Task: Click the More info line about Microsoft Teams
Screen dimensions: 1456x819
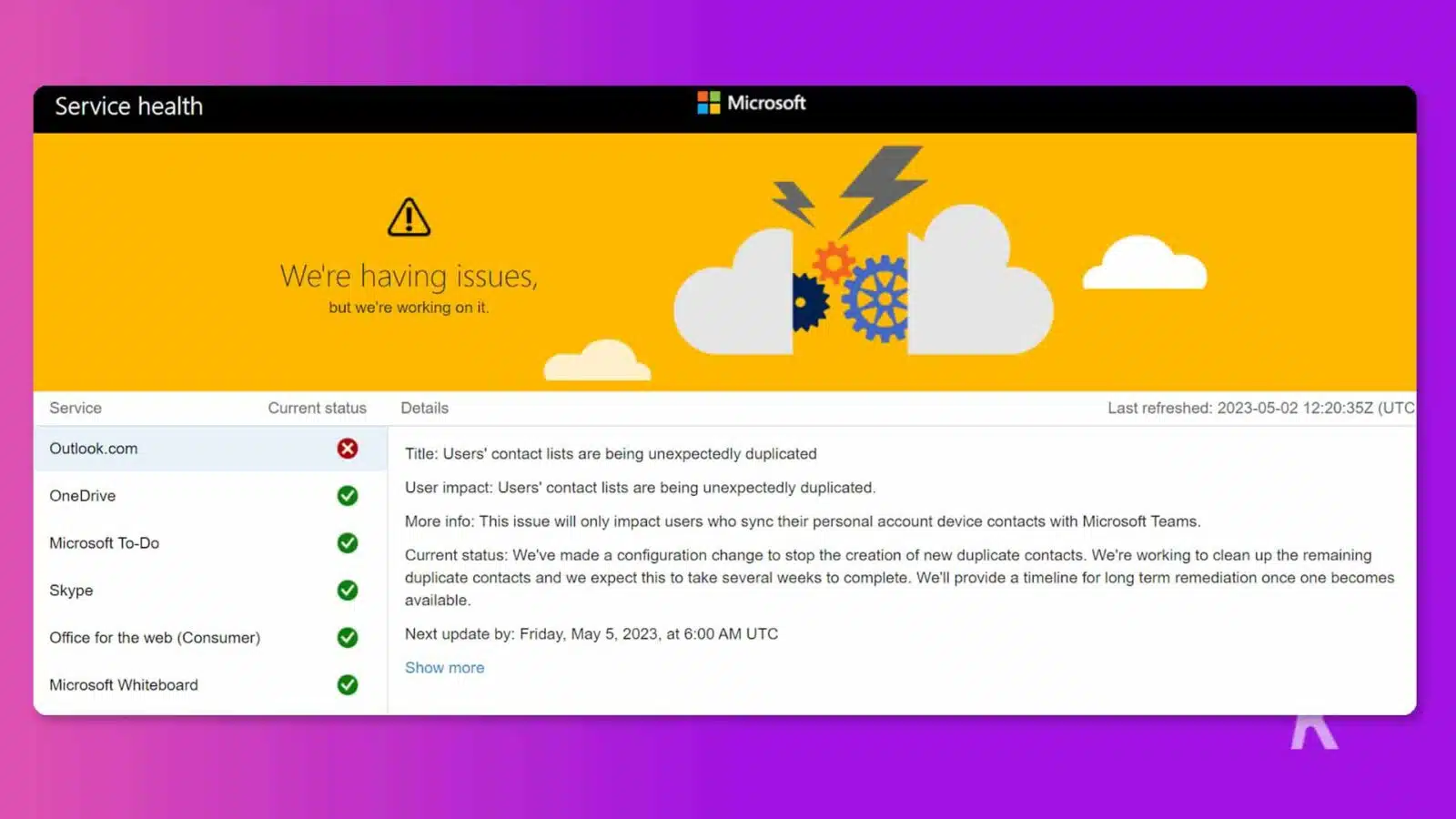Action: coord(803,521)
